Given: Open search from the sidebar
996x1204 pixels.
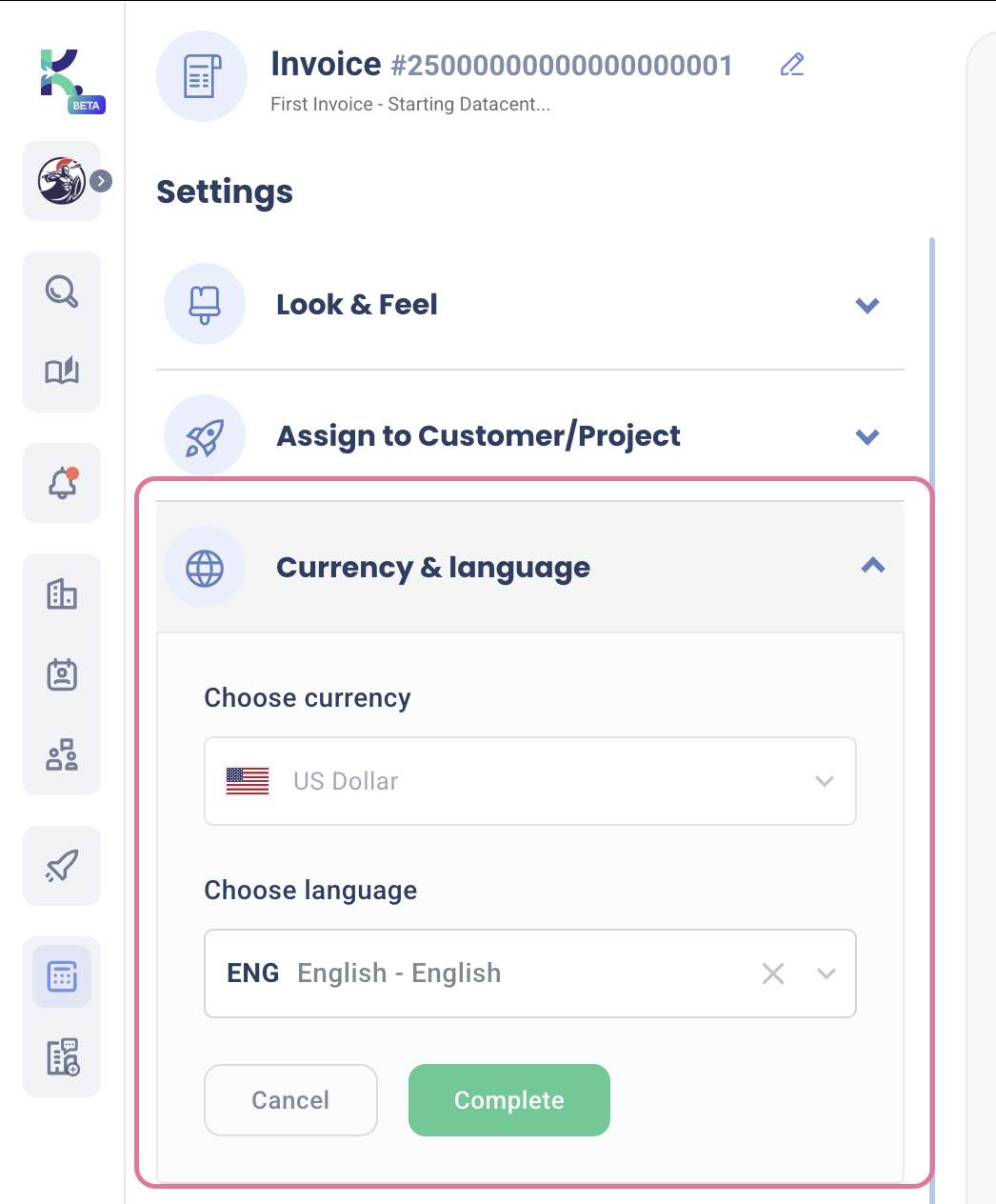Looking at the screenshot, I should tap(61, 291).
